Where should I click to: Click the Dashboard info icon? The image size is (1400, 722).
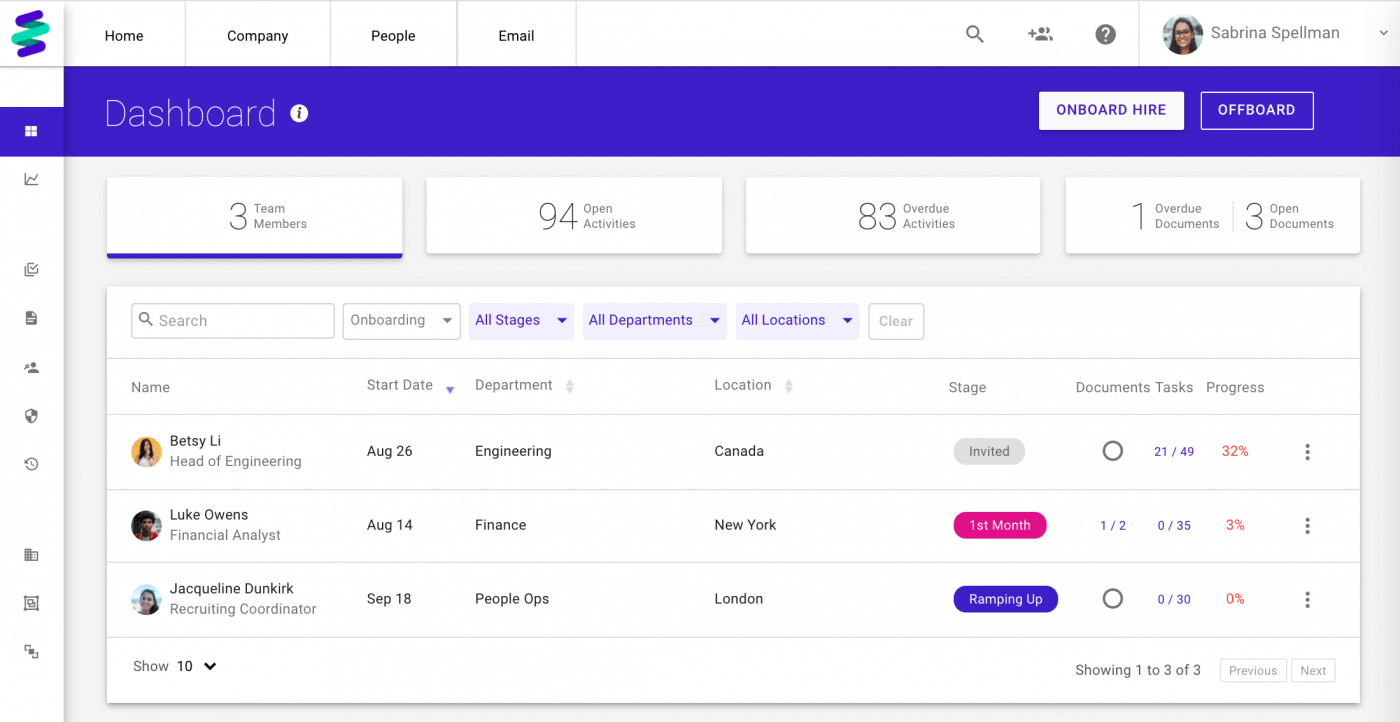(x=299, y=113)
